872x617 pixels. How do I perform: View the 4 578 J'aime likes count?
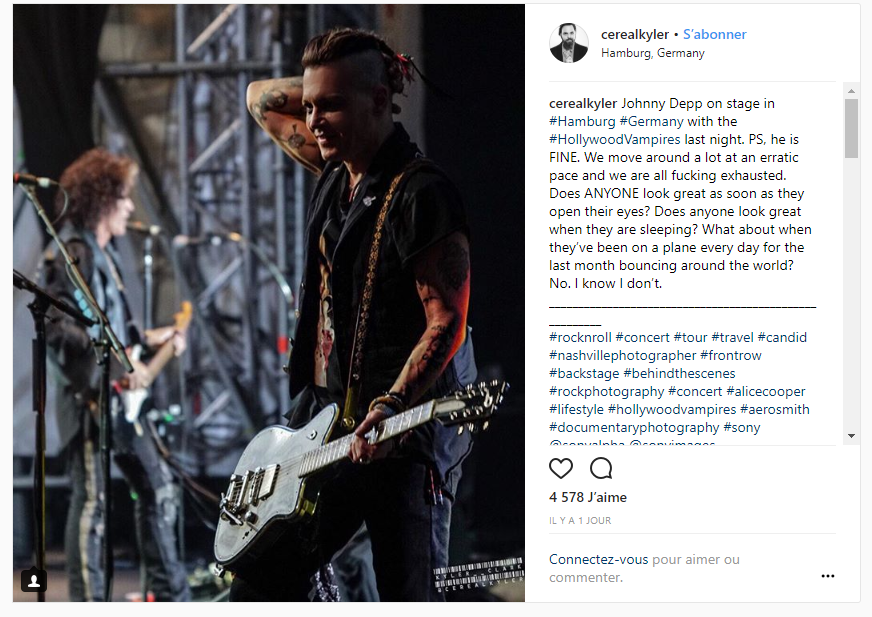(x=588, y=497)
